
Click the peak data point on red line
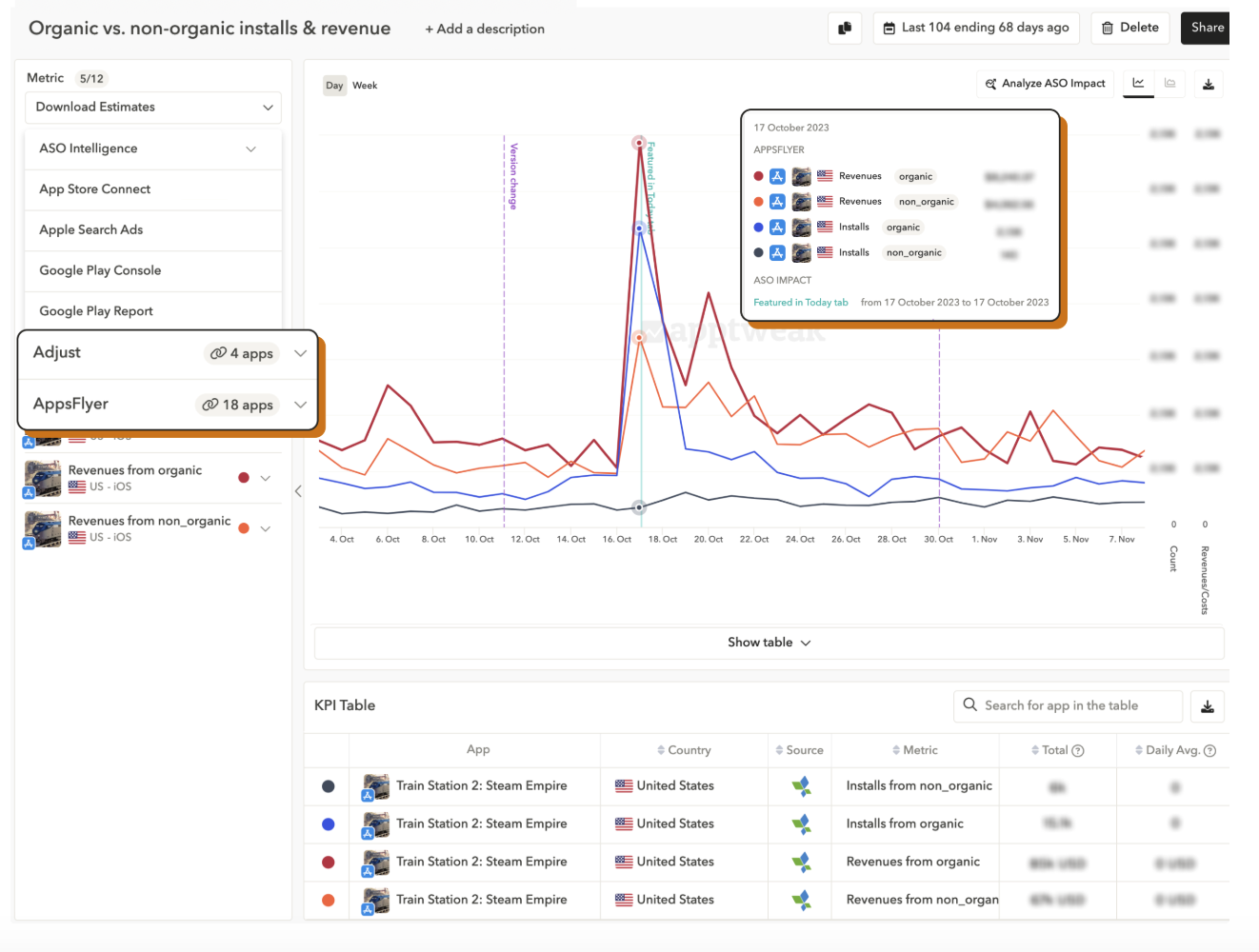(640, 143)
